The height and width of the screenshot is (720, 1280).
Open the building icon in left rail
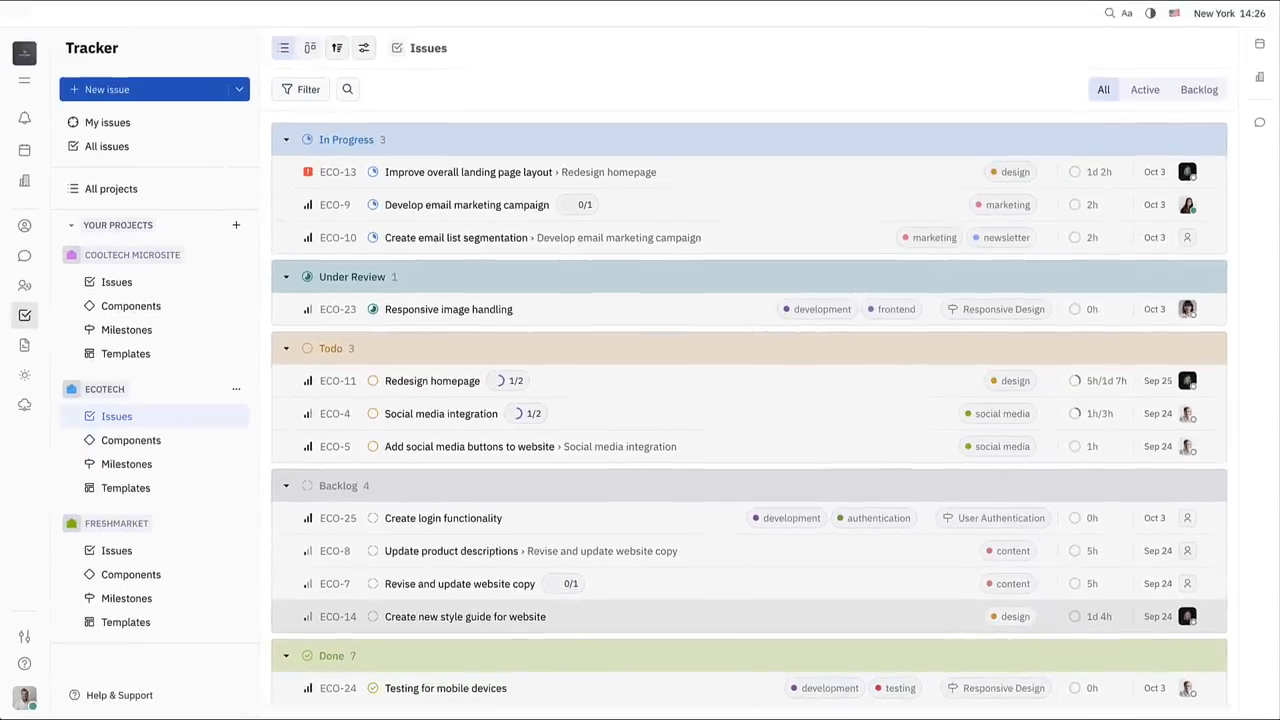(25, 181)
